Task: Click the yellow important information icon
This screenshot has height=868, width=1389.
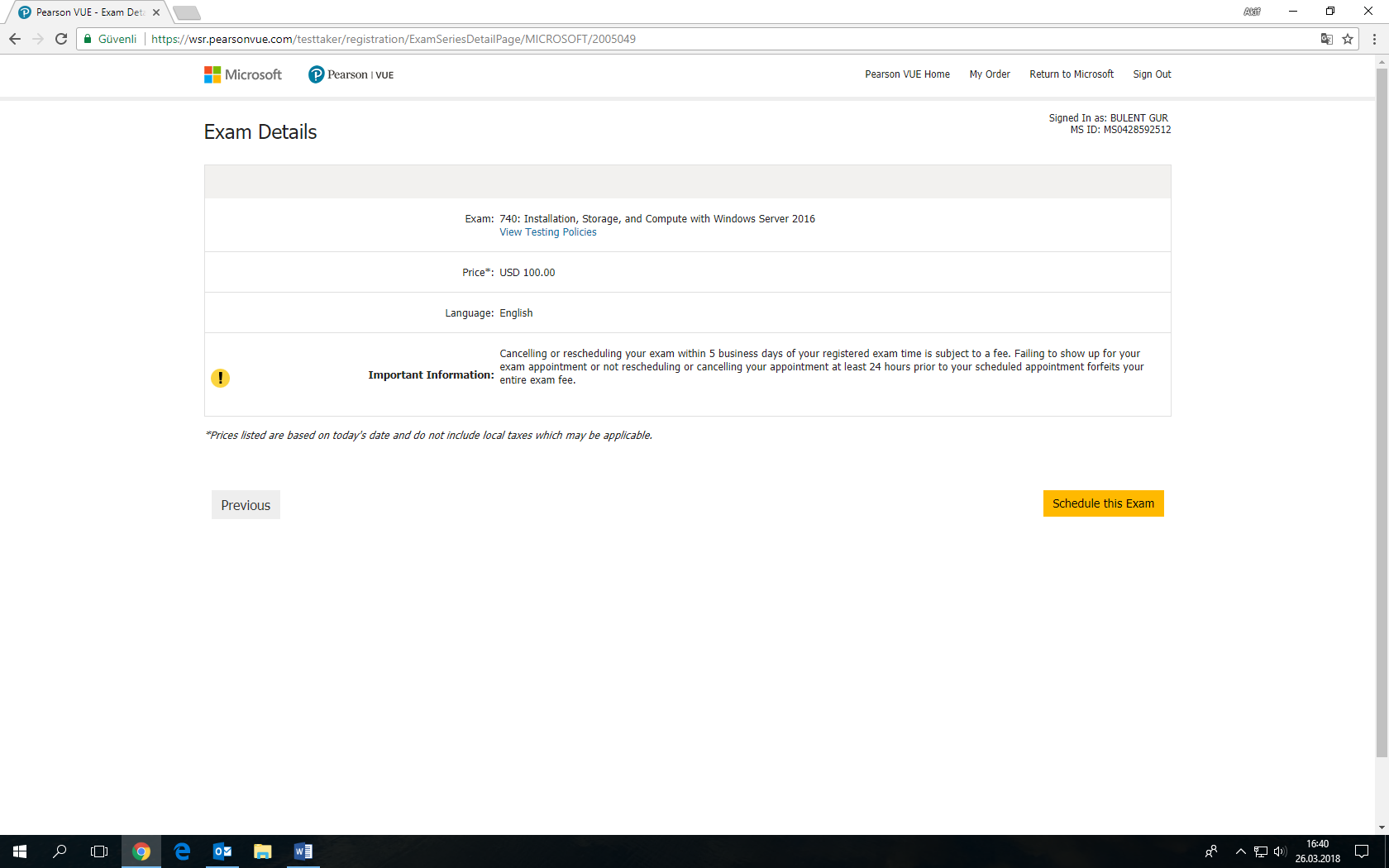Action: coord(220,378)
